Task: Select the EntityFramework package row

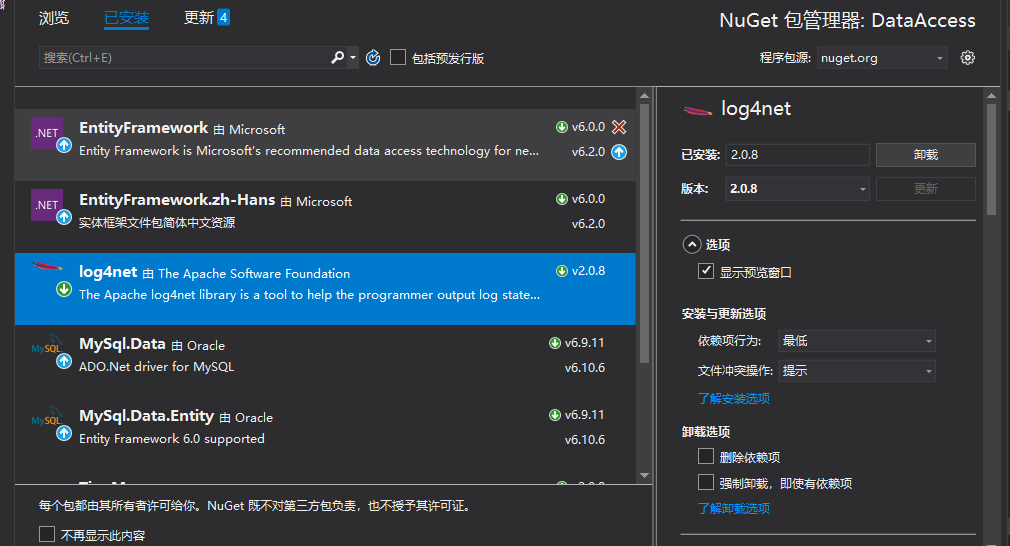Action: tap(325, 145)
